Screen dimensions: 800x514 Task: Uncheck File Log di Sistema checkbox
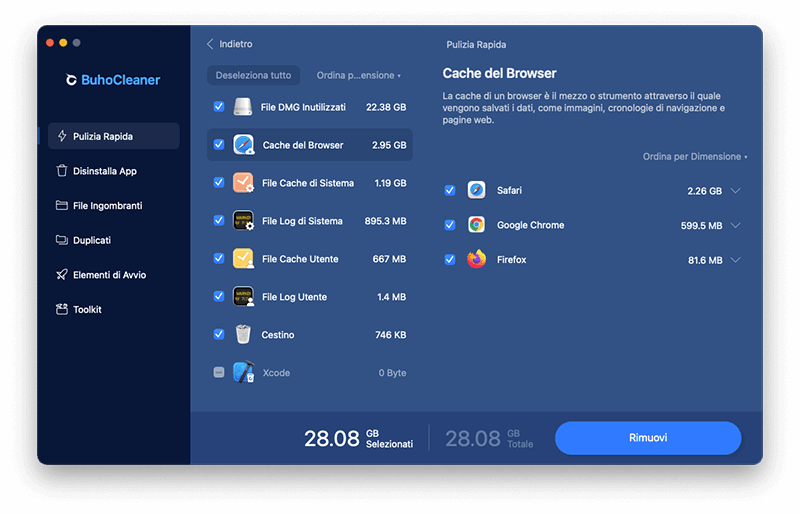[219, 220]
